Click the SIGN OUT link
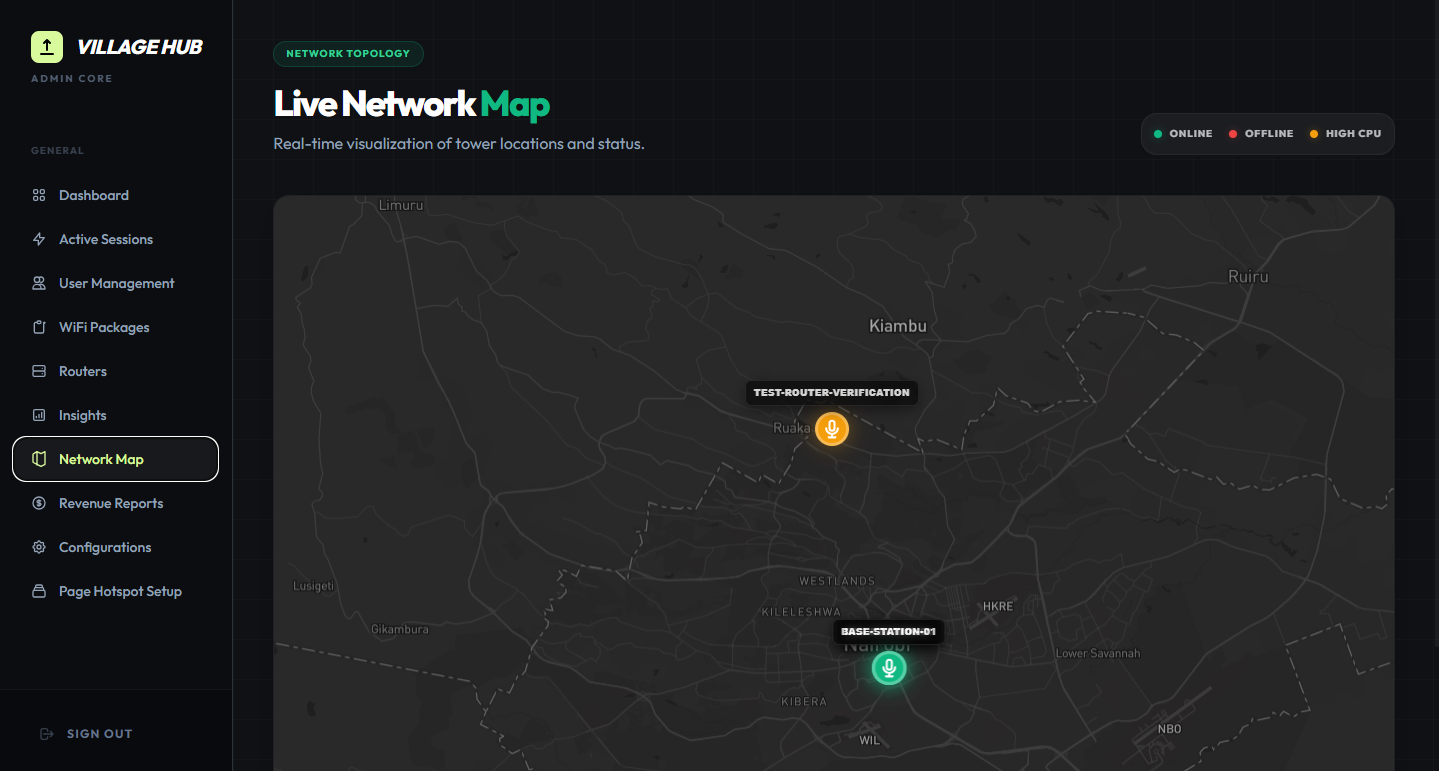 pos(86,733)
